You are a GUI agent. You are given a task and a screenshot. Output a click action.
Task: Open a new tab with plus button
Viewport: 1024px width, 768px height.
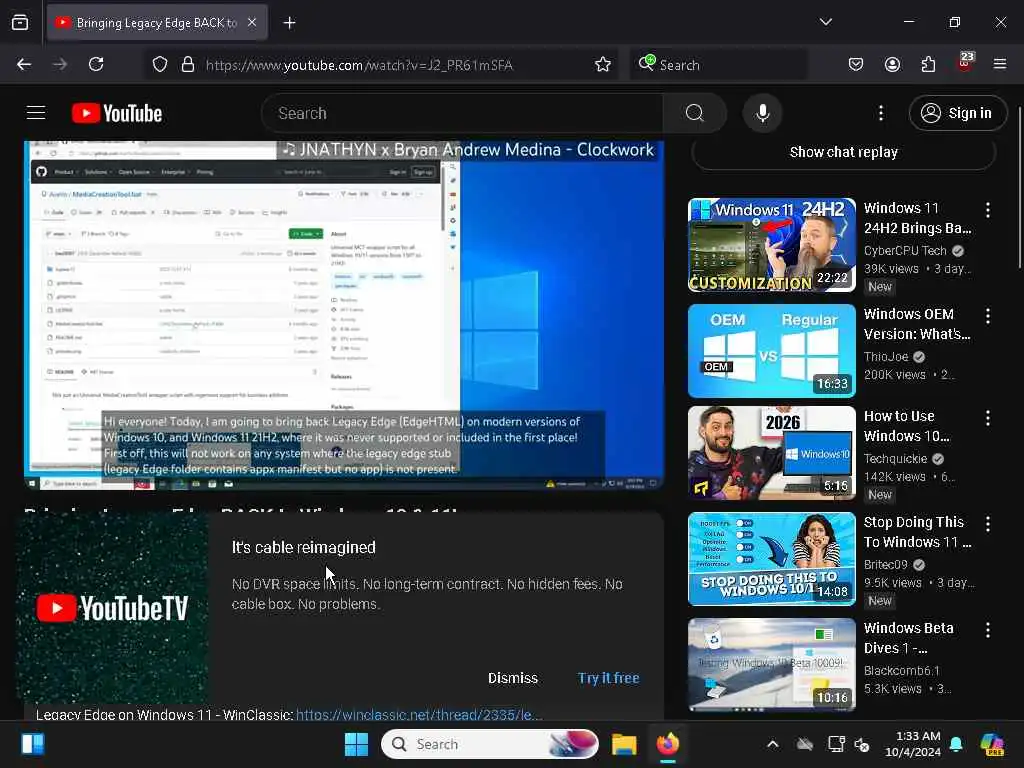pyautogui.click(x=289, y=23)
